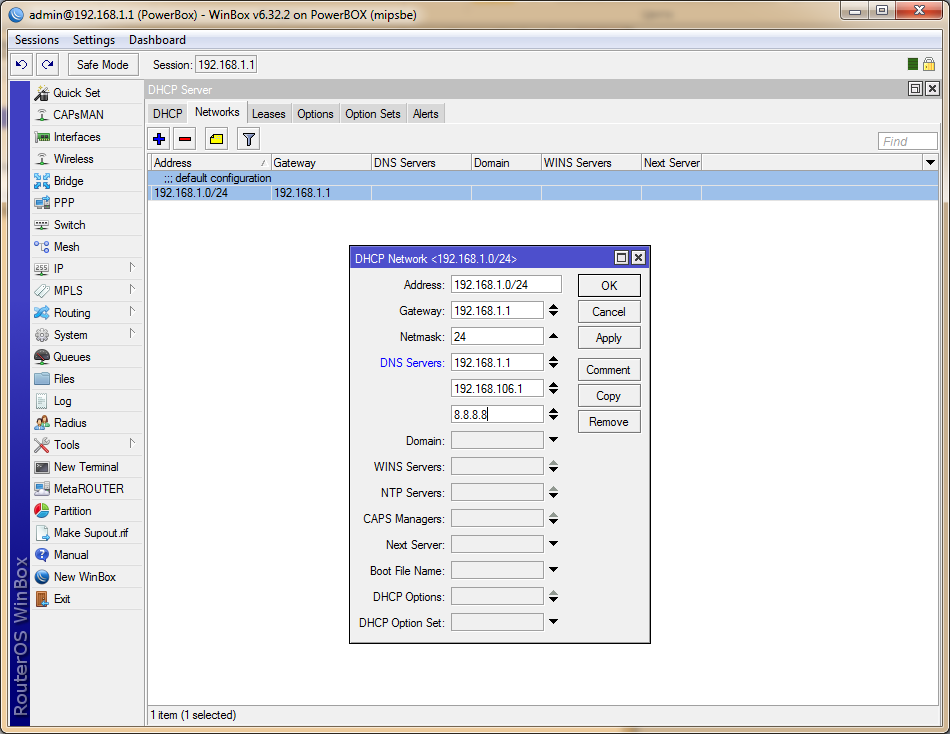Click OK in DHCP Network dialog
The width and height of the screenshot is (950, 734).
pyautogui.click(x=608, y=285)
